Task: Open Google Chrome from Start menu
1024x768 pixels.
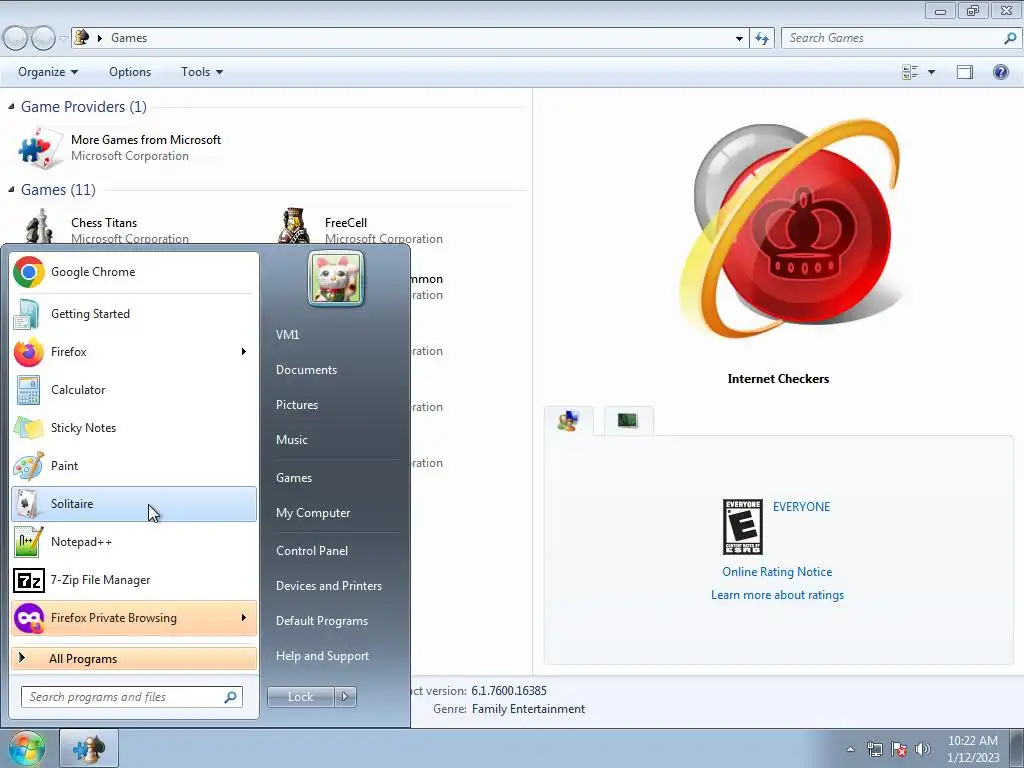Action: point(134,272)
